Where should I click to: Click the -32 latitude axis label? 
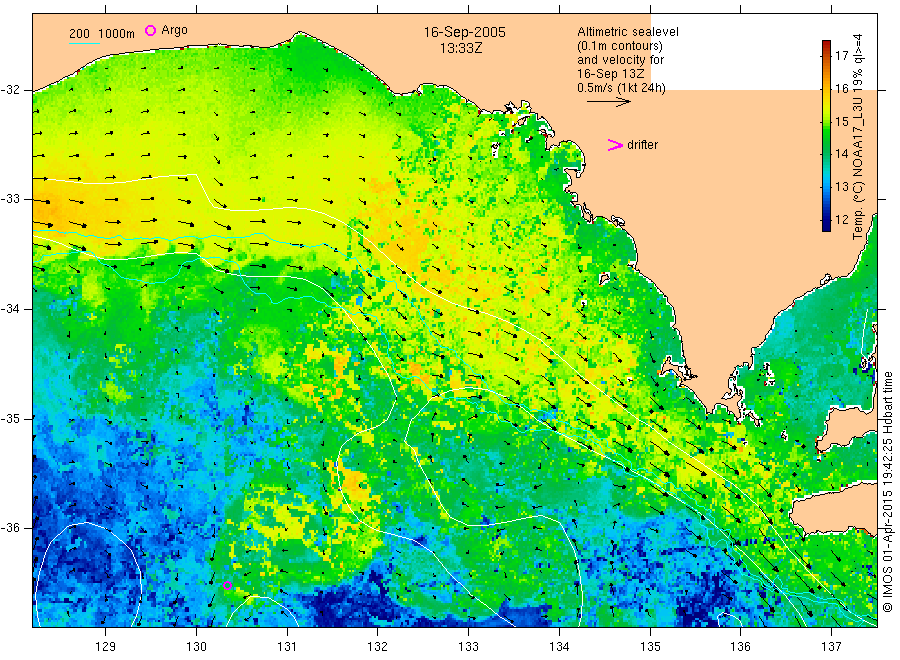point(11,90)
